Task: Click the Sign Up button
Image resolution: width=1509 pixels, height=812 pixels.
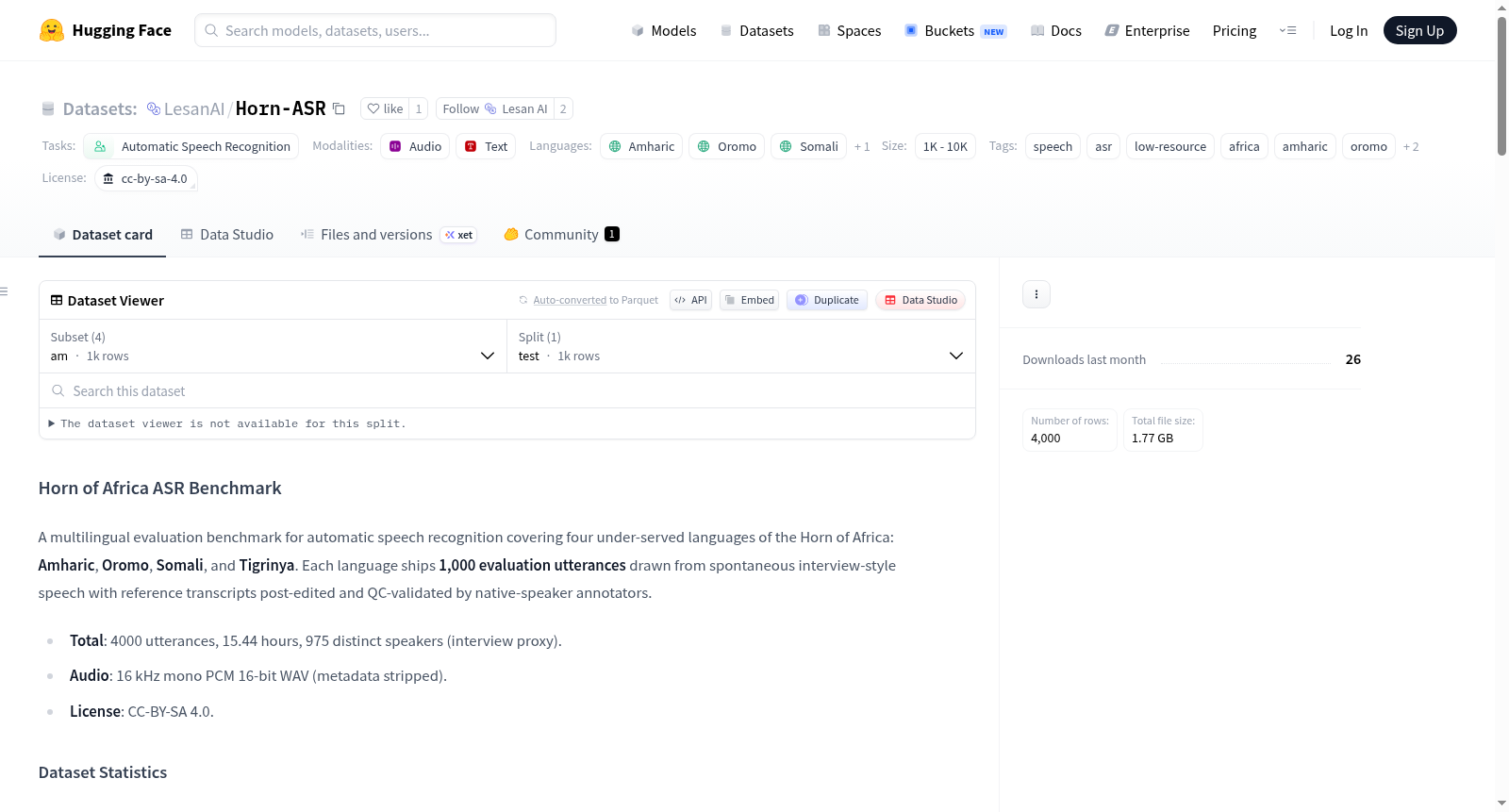Action: tap(1419, 30)
